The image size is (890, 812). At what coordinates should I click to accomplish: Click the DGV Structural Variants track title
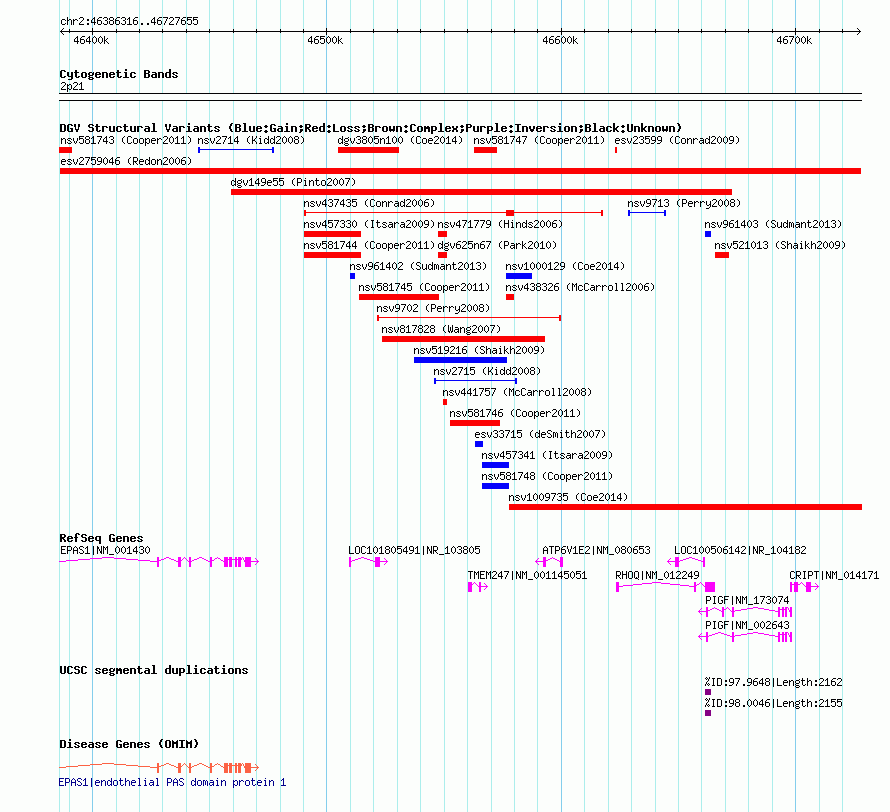click(371, 128)
